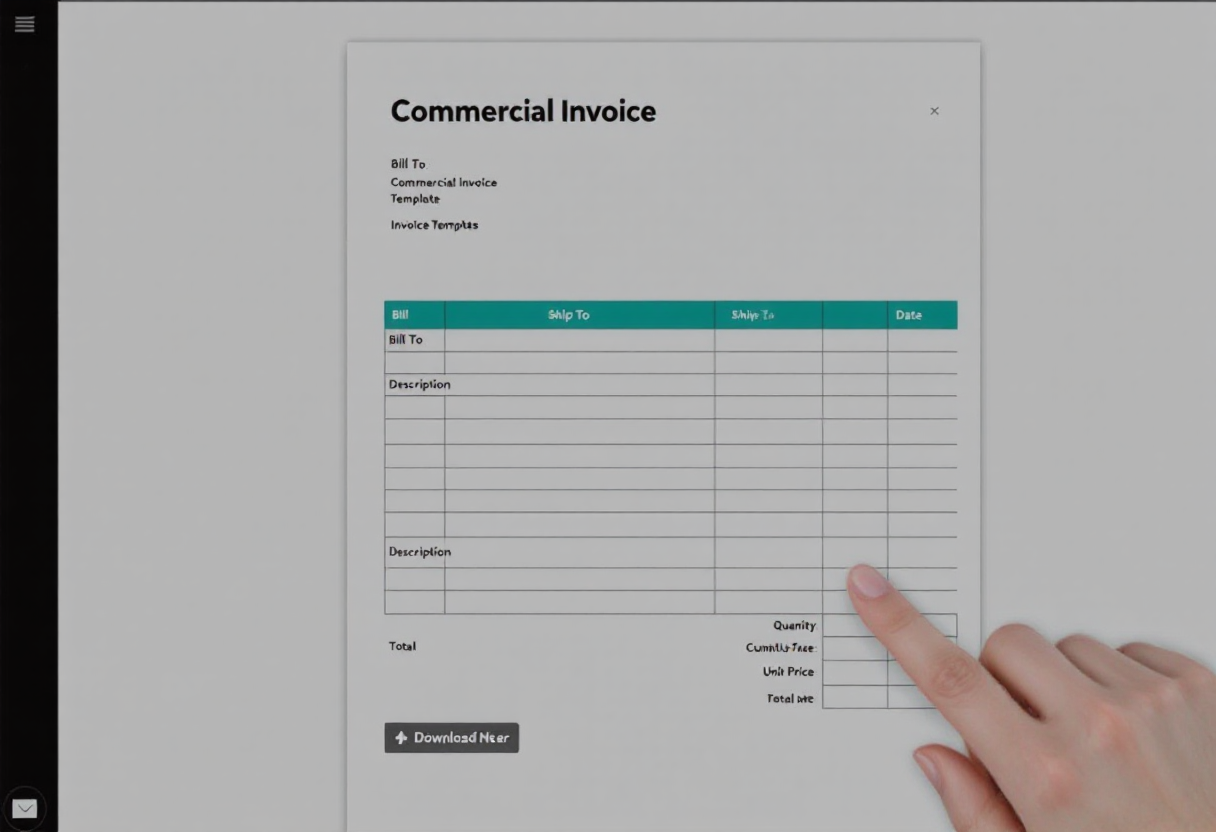
Task: Click the download arrow icon on Download button
Action: point(399,737)
